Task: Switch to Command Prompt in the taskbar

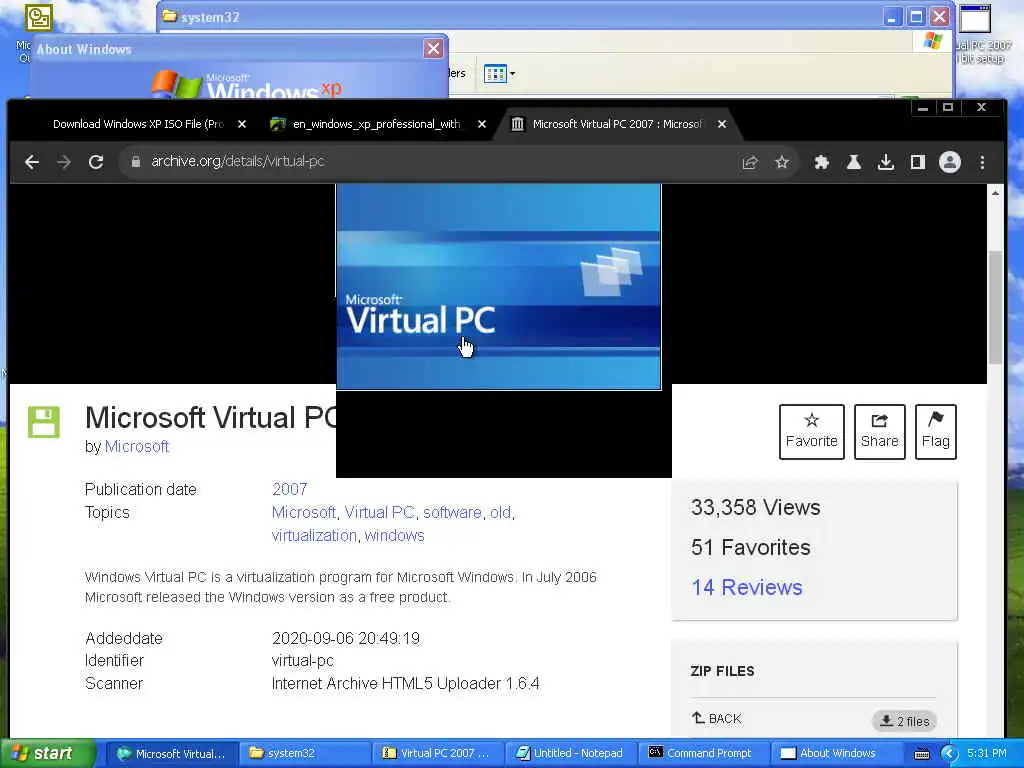Action: pos(704,754)
